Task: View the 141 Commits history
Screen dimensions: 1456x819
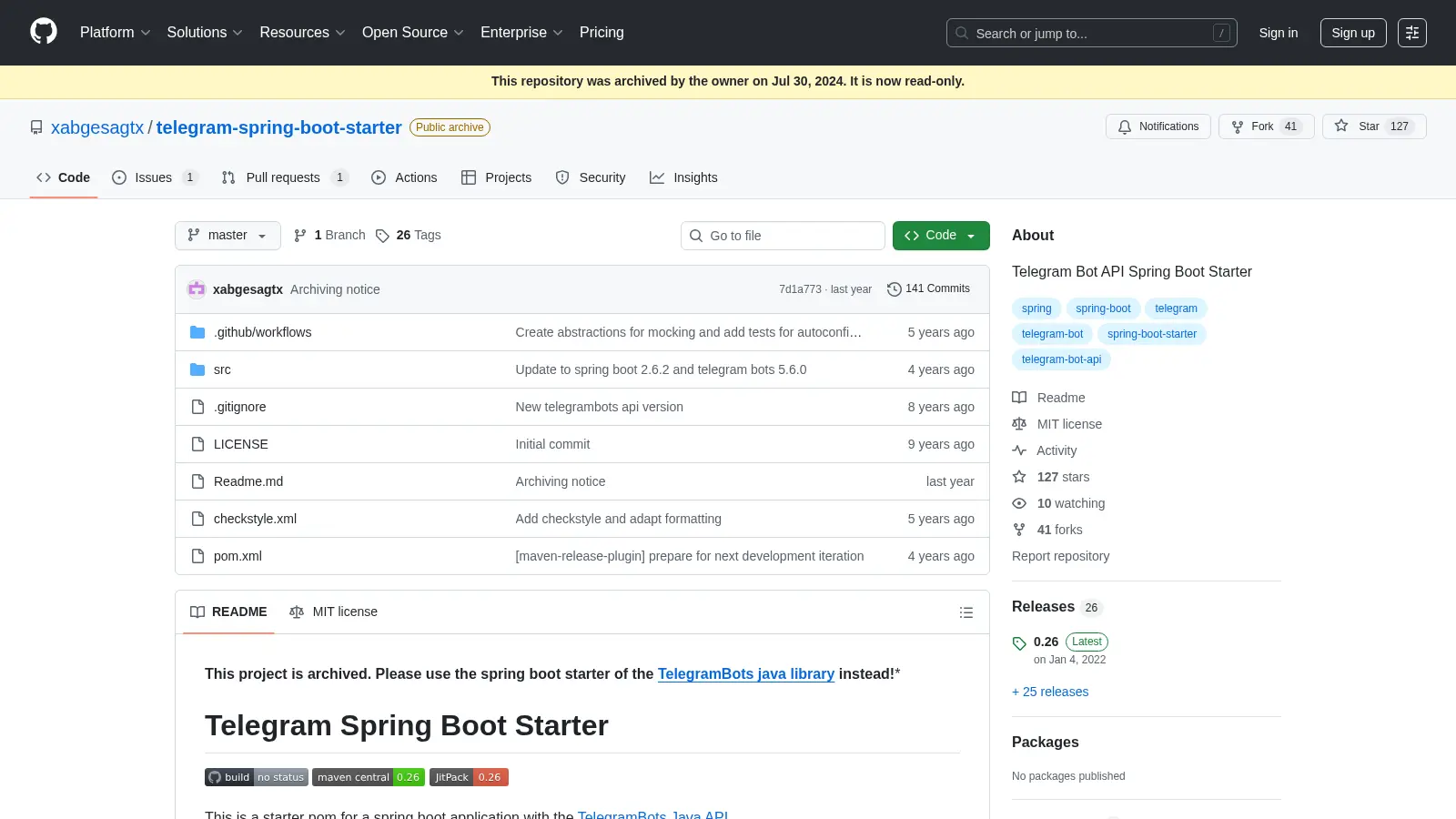Action: point(928,288)
